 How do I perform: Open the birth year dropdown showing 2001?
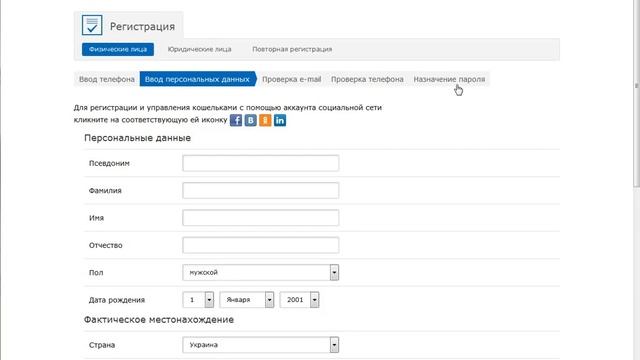pyautogui.click(x=299, y=300)
